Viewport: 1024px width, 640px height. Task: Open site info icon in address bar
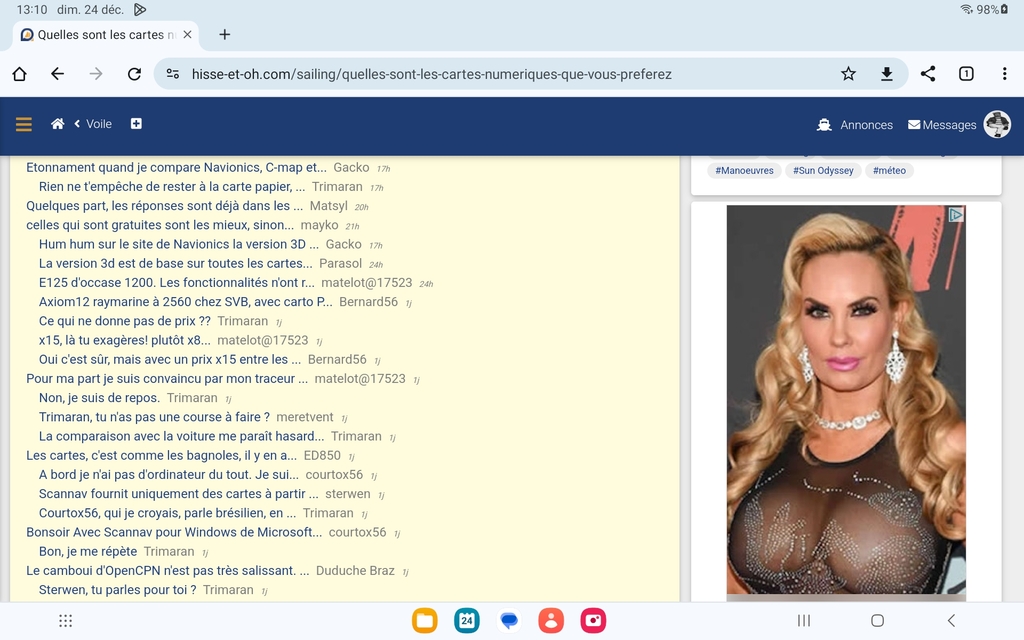(173, 74)
